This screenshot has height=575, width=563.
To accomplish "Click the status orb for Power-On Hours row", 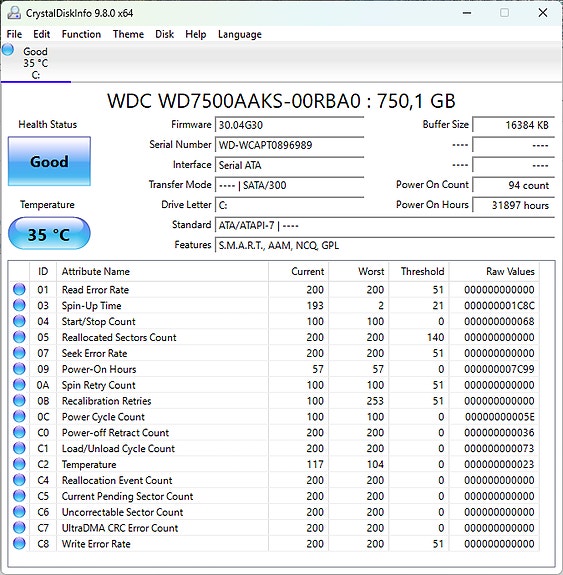I will click(x=19, y=369).
